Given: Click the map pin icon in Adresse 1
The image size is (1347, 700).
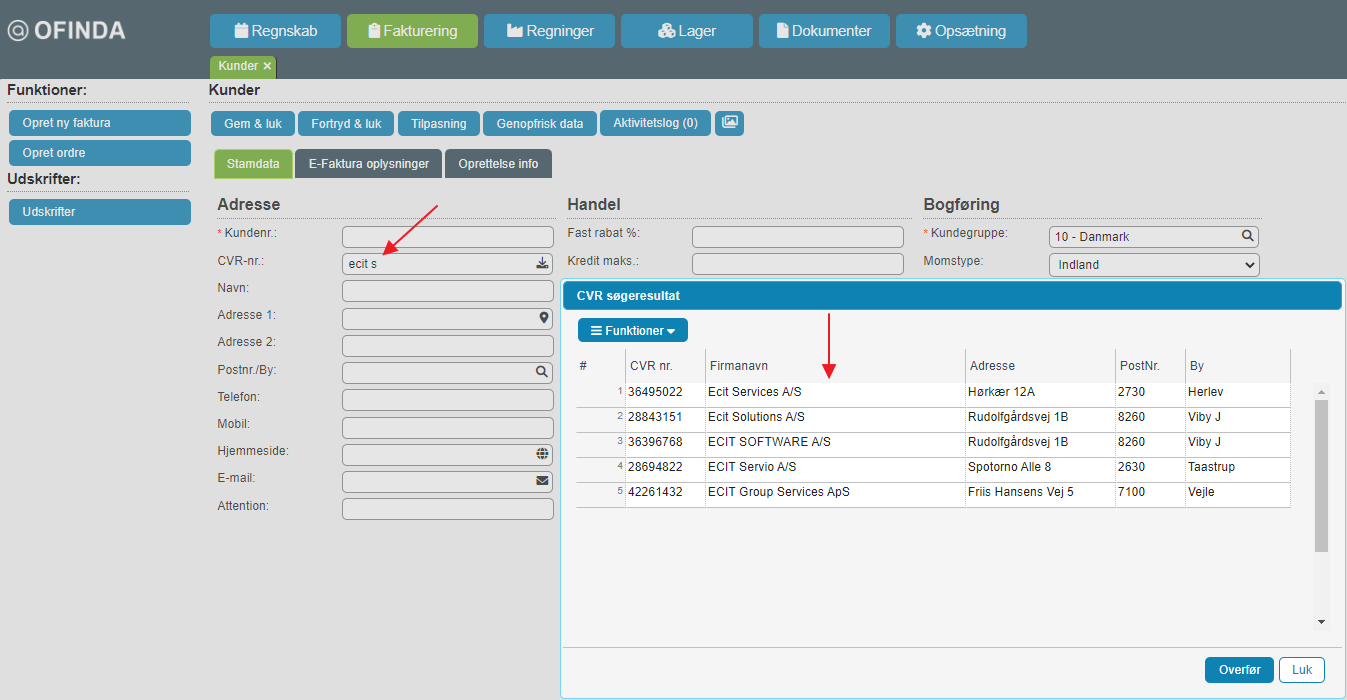Looking at the screenshot, I should tap(543, 318).
